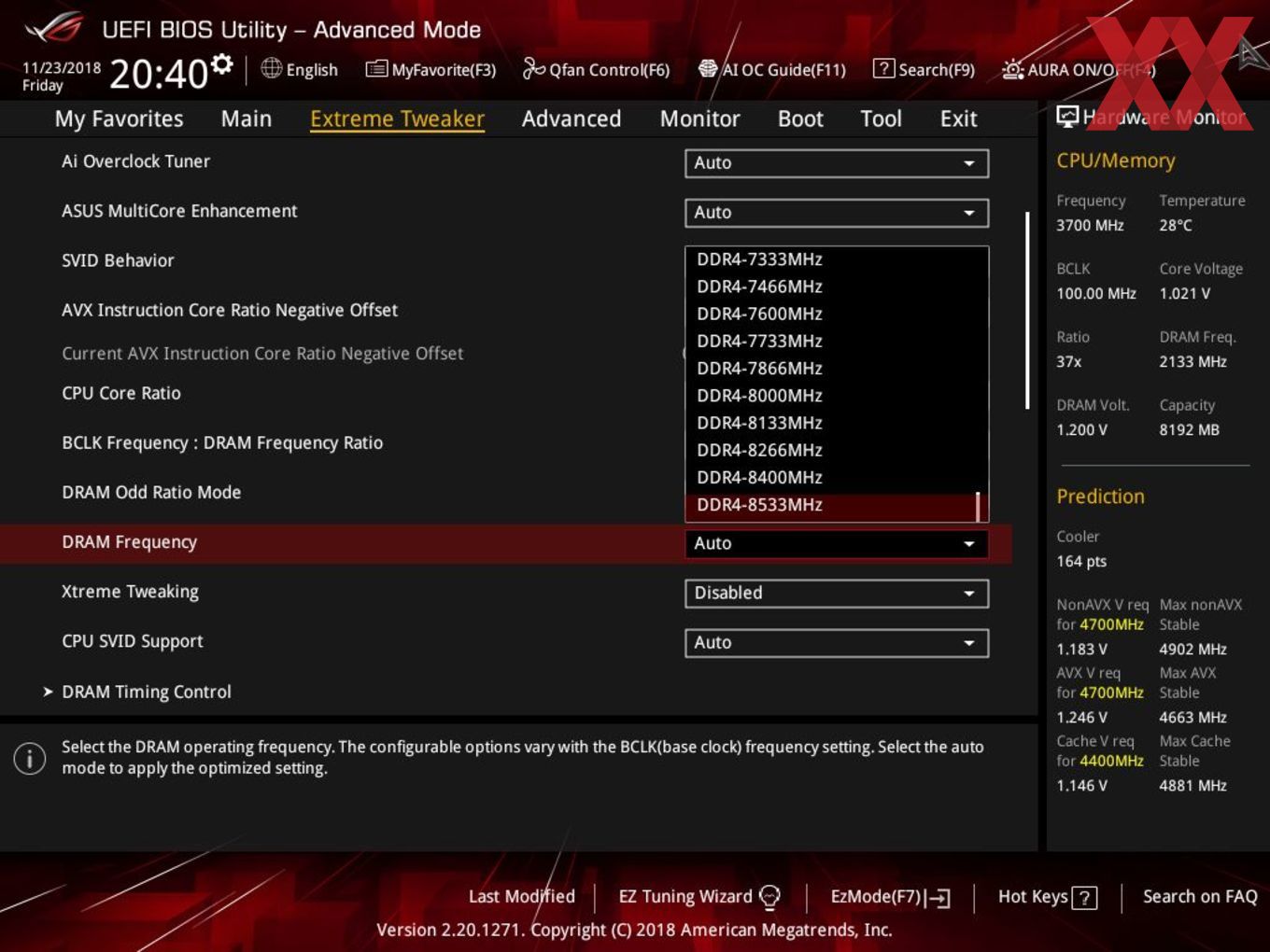The image size is (1270, 952).
Task: Click the AI OC Guide icon
Action: tap(708, 69)
